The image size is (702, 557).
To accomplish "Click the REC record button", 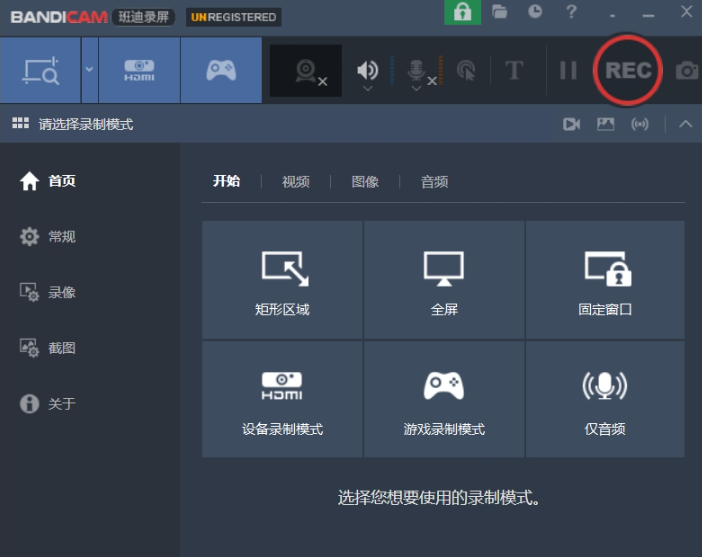I will pos(628,70).
